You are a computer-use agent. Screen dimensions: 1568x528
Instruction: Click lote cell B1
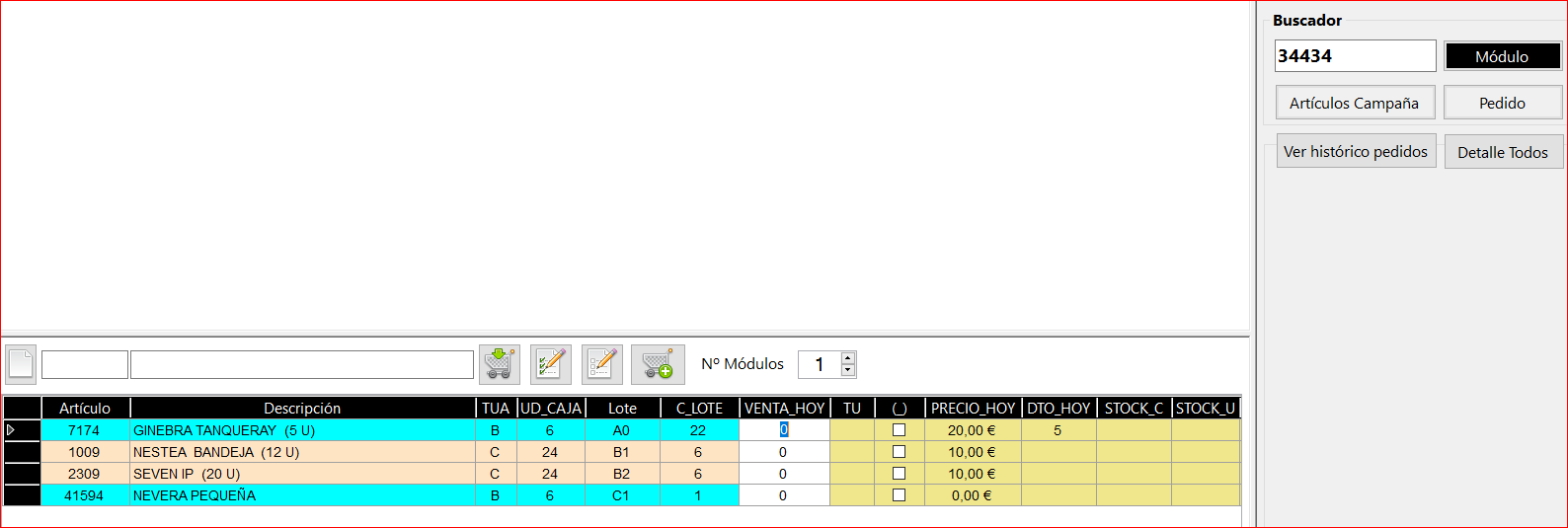[621, 452]
